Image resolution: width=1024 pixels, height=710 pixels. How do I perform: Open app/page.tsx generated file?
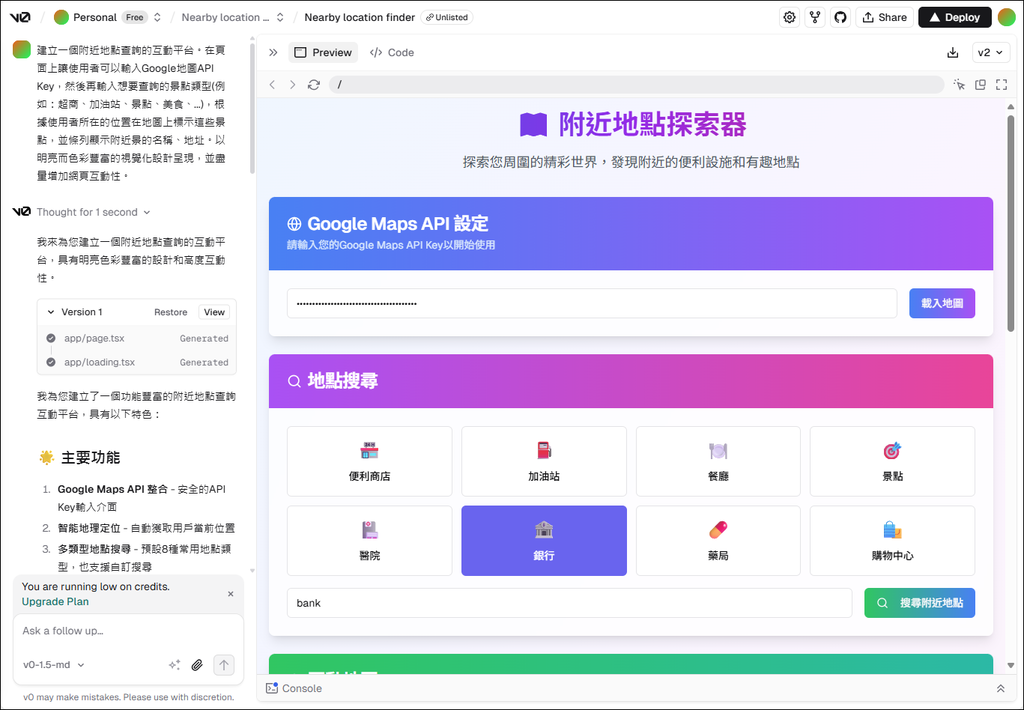click(x=94, y=338)
